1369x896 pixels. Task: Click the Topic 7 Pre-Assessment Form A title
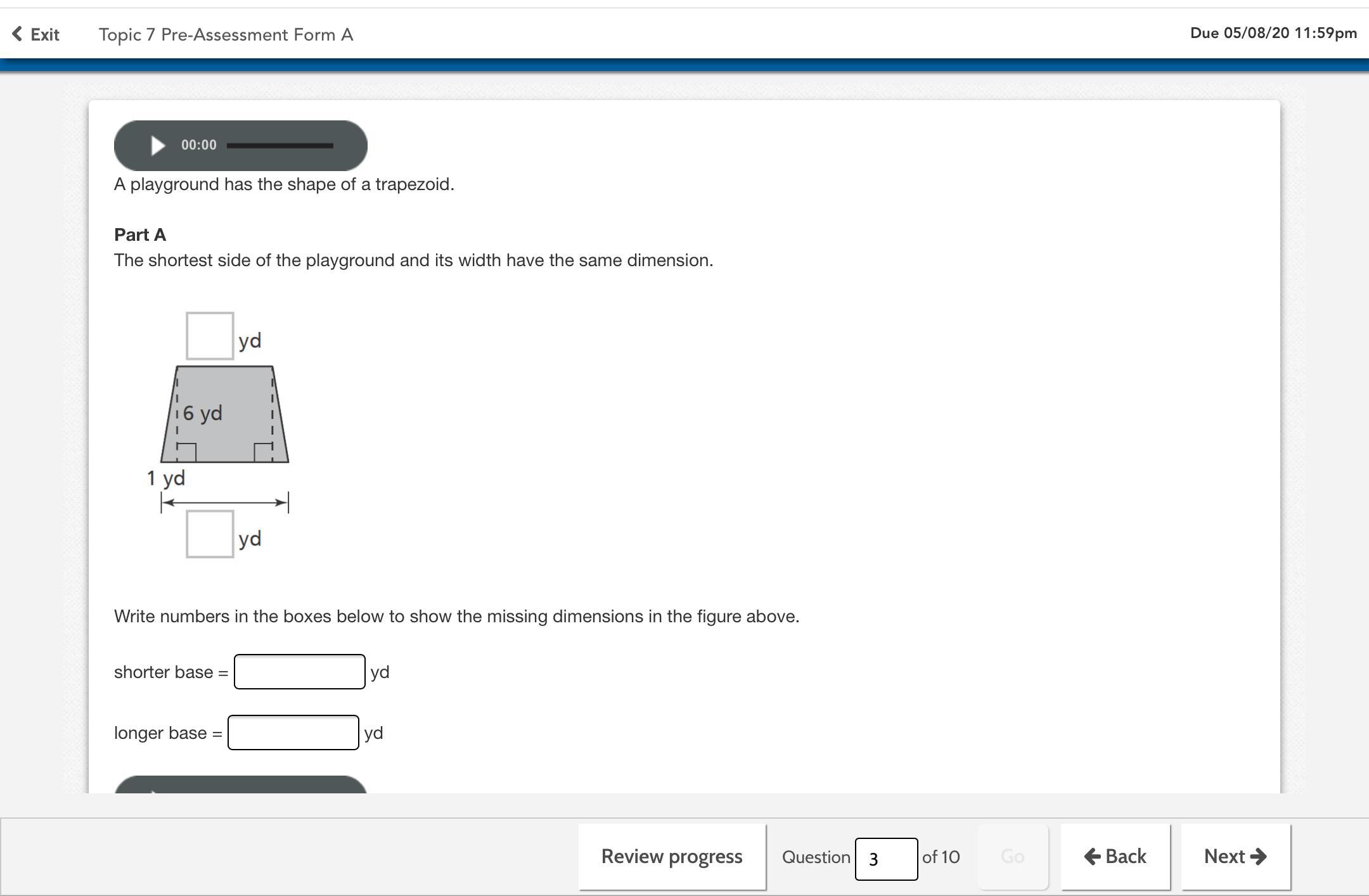pos(226,34)
